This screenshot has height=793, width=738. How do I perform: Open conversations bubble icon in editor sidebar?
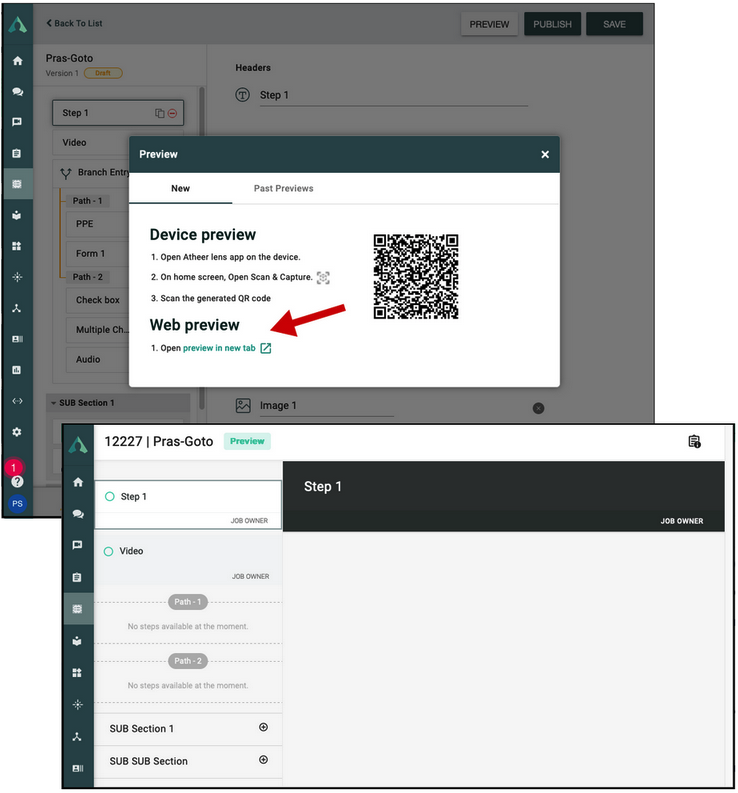pos(17,92)
